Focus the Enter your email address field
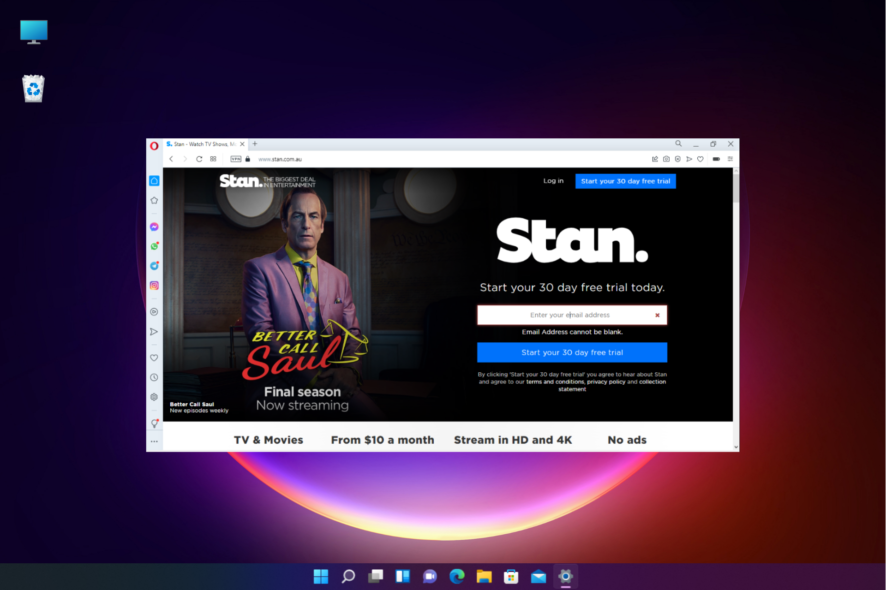The height and width of the screenshot is (590, 886). [572, 315]
